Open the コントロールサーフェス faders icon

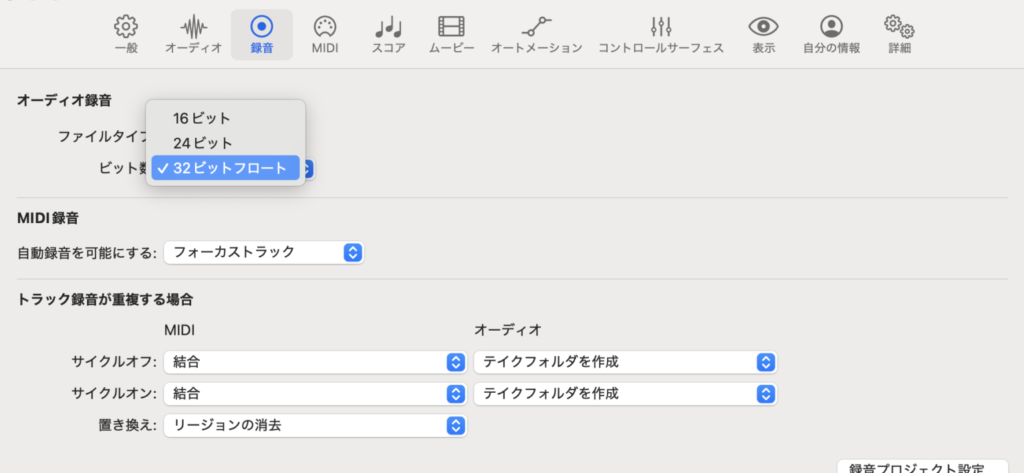tap(660, 33)
